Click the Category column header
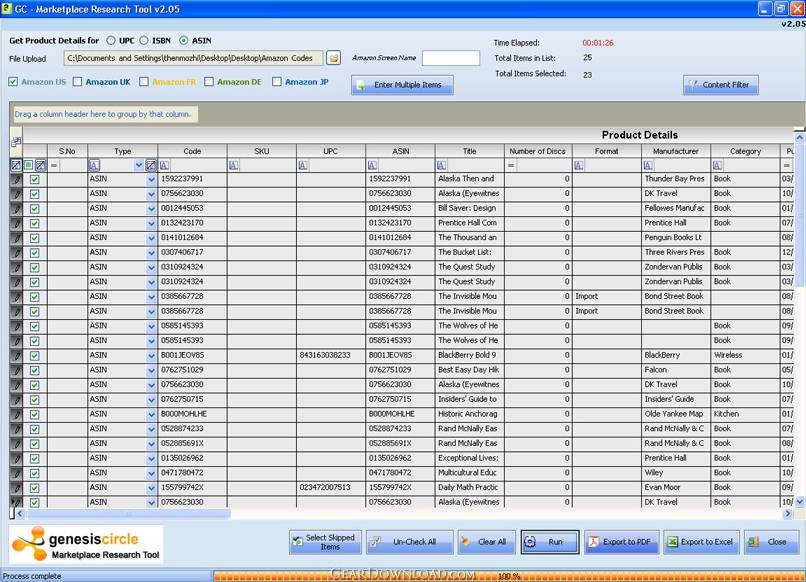The height and width of the screenshot is (582, 806). tap(745, 151)
